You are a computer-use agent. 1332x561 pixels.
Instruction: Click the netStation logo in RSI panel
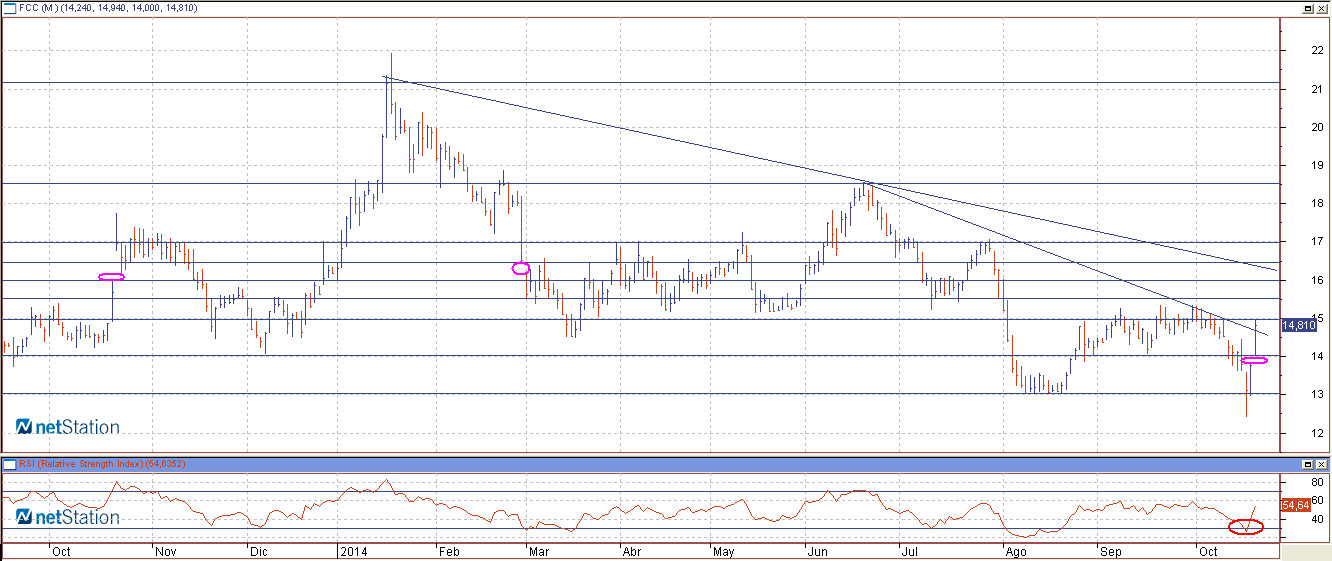[68, 517]
